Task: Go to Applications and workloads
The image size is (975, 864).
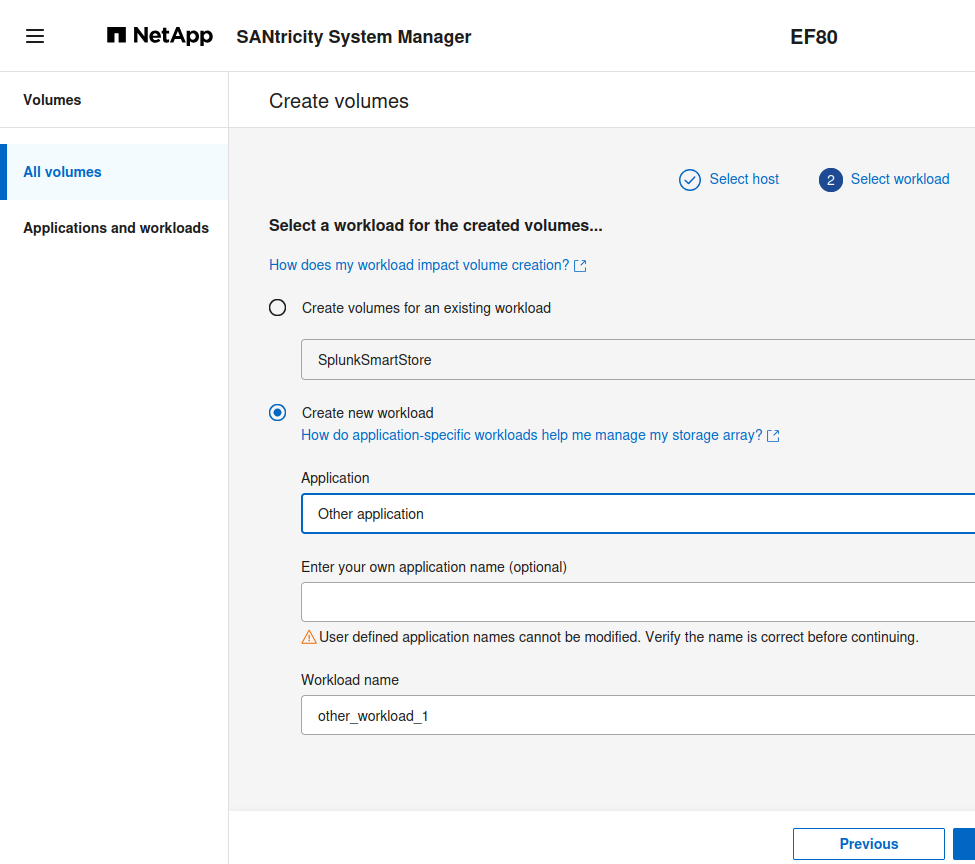Action: coord(116,228)
